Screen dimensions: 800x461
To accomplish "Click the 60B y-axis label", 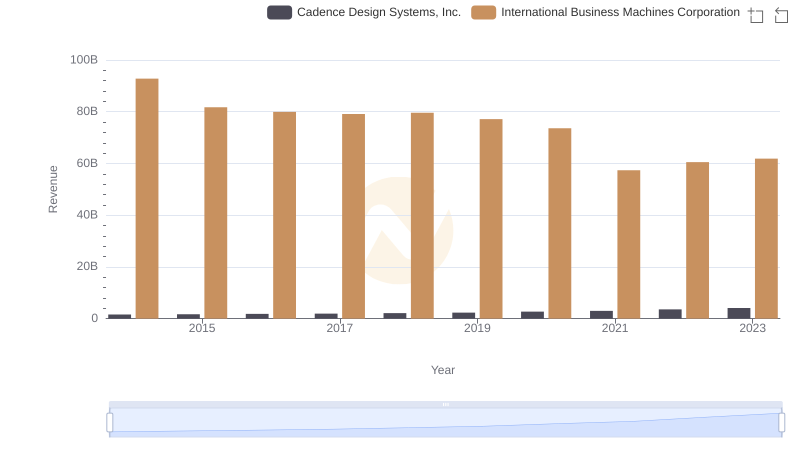I will pyautogui.click(x=87, y=163).
